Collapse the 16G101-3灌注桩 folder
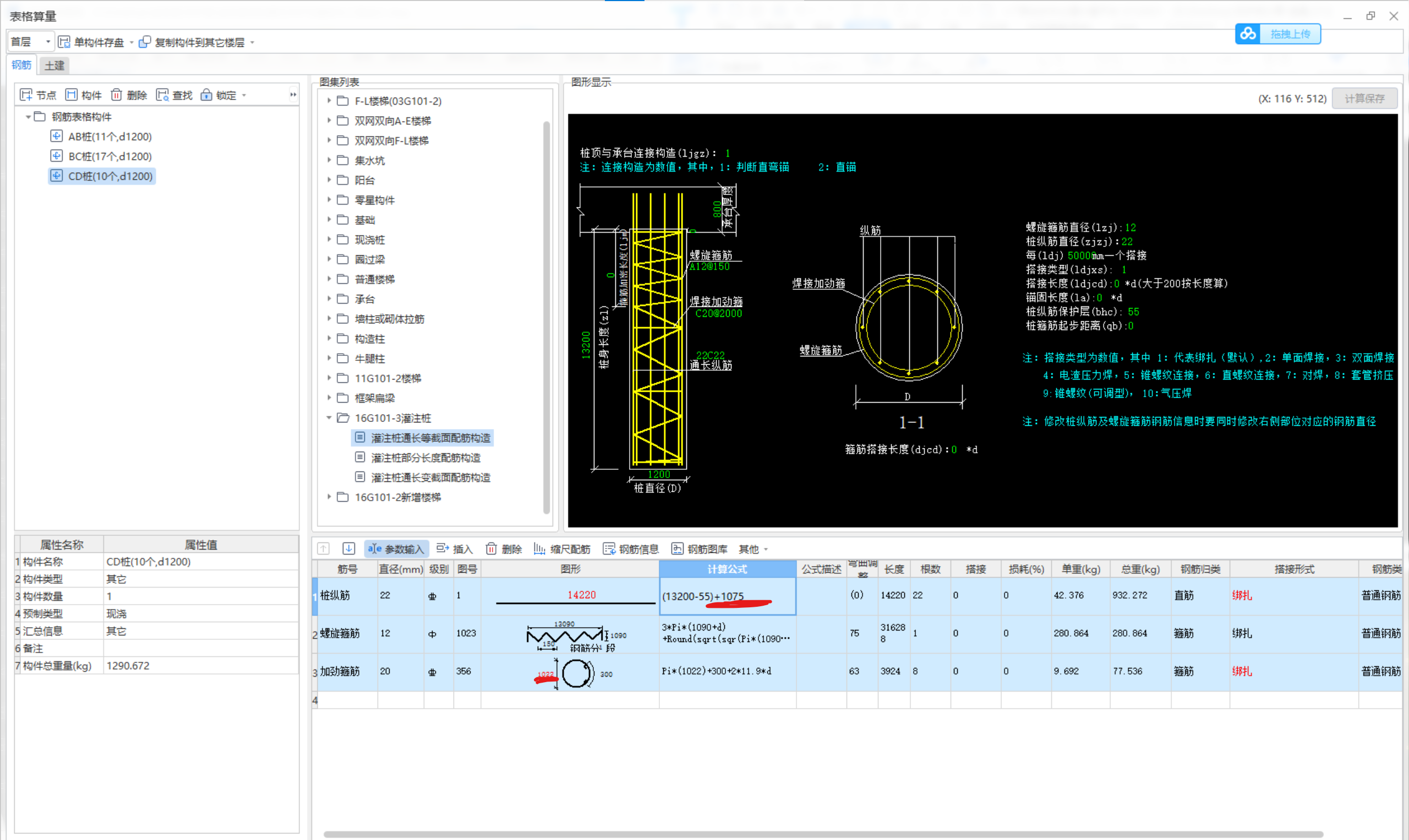Image resolution: width=1409 pixels, height=840 pixels. point(329,418)
